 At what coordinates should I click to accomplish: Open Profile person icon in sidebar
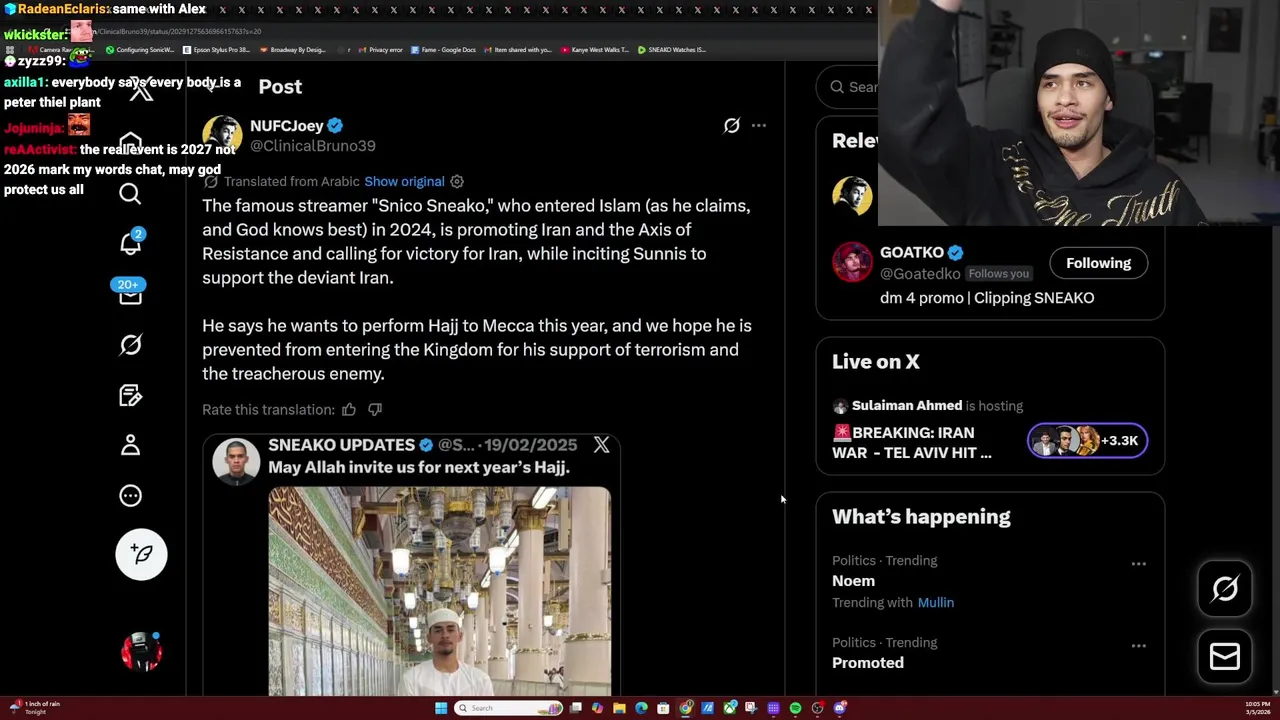pos(130,445)
